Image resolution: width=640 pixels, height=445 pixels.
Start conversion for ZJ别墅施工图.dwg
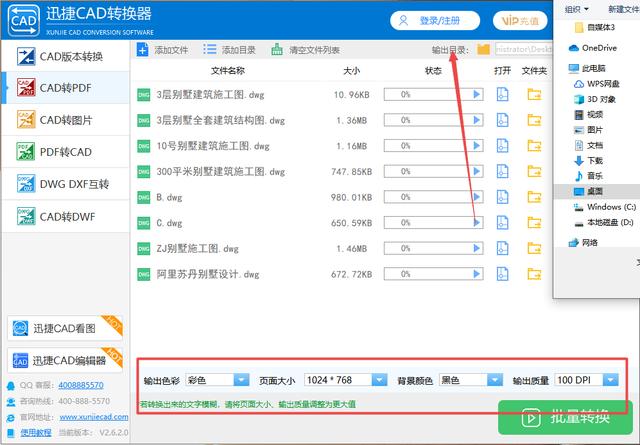477,248
